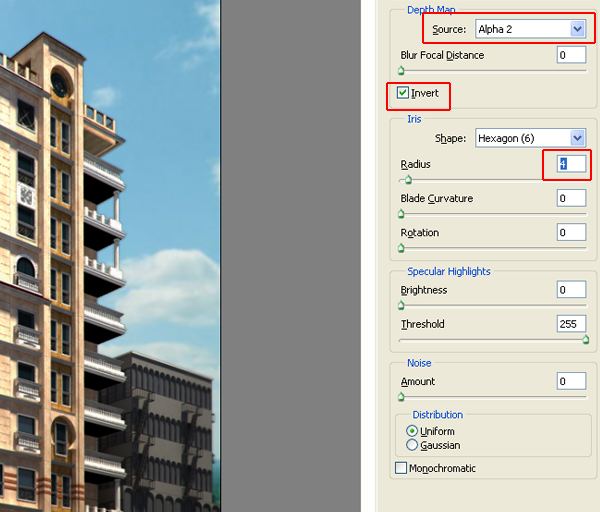Viewport: 600px width, 512px height.
Task: Click the Specular Highlights Brightness field
Action: pyautogui.click(x=572, y=290)
